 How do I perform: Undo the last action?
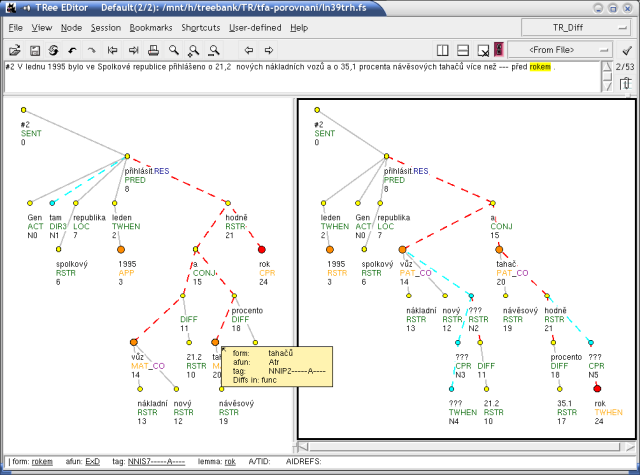[73, 50]
